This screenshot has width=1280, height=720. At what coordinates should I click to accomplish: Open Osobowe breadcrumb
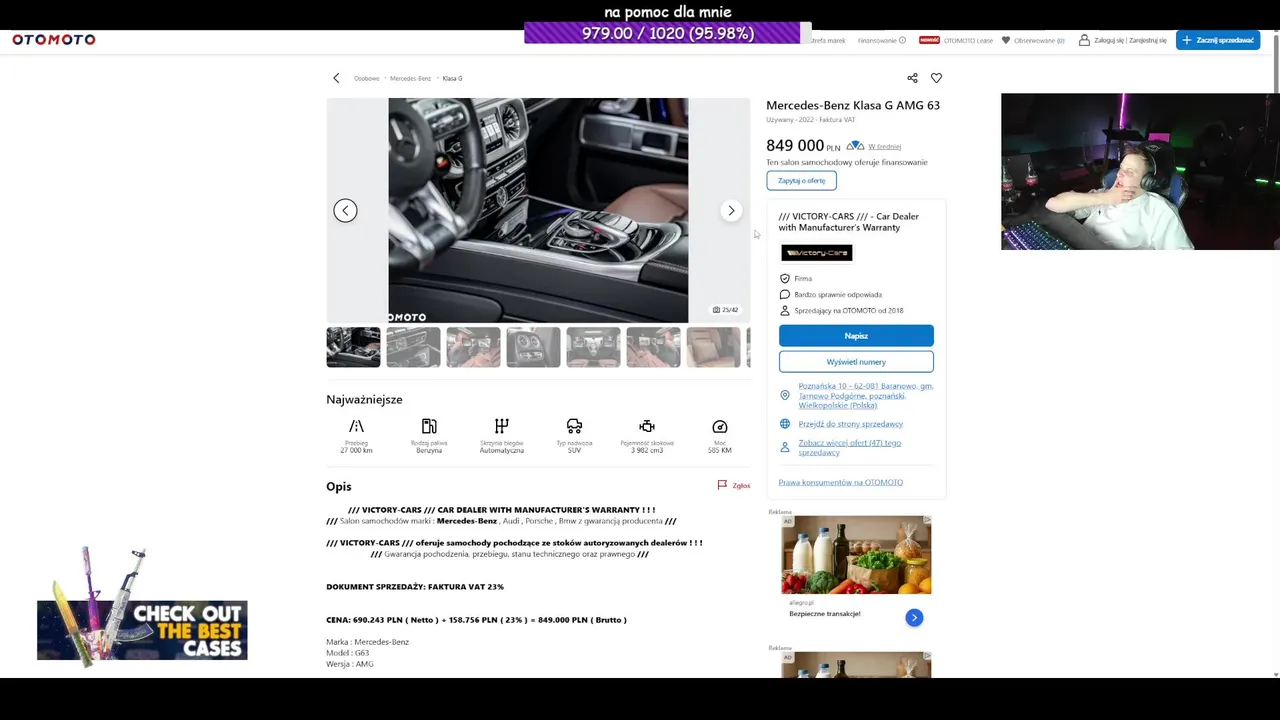coord(366,78)
